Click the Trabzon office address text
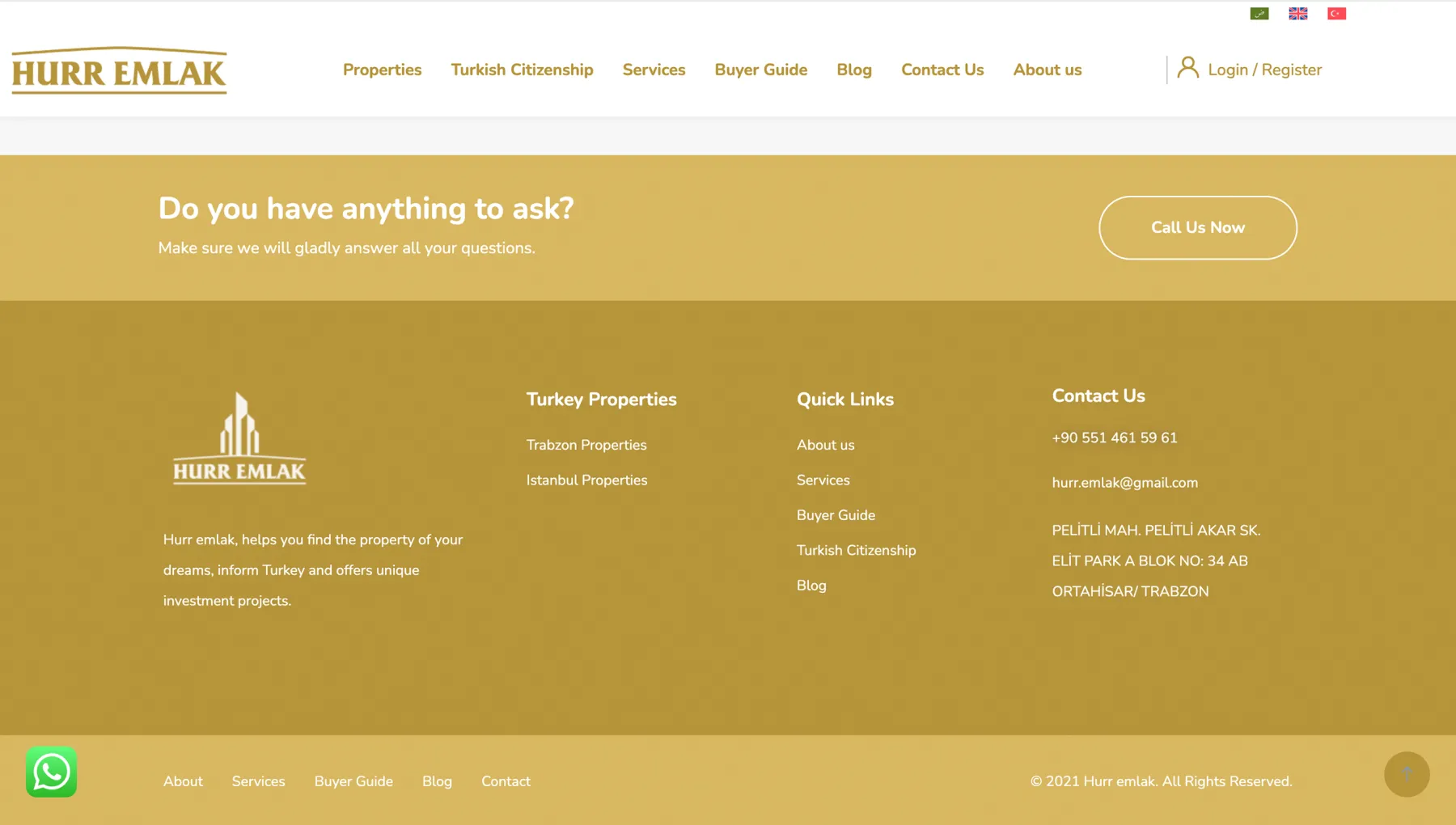This screenshot has width=1456, height=825. pos(1156,561)
